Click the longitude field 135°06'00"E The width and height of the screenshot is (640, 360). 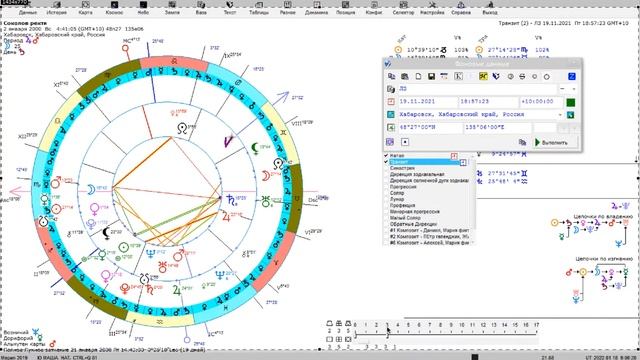point(497,128)
